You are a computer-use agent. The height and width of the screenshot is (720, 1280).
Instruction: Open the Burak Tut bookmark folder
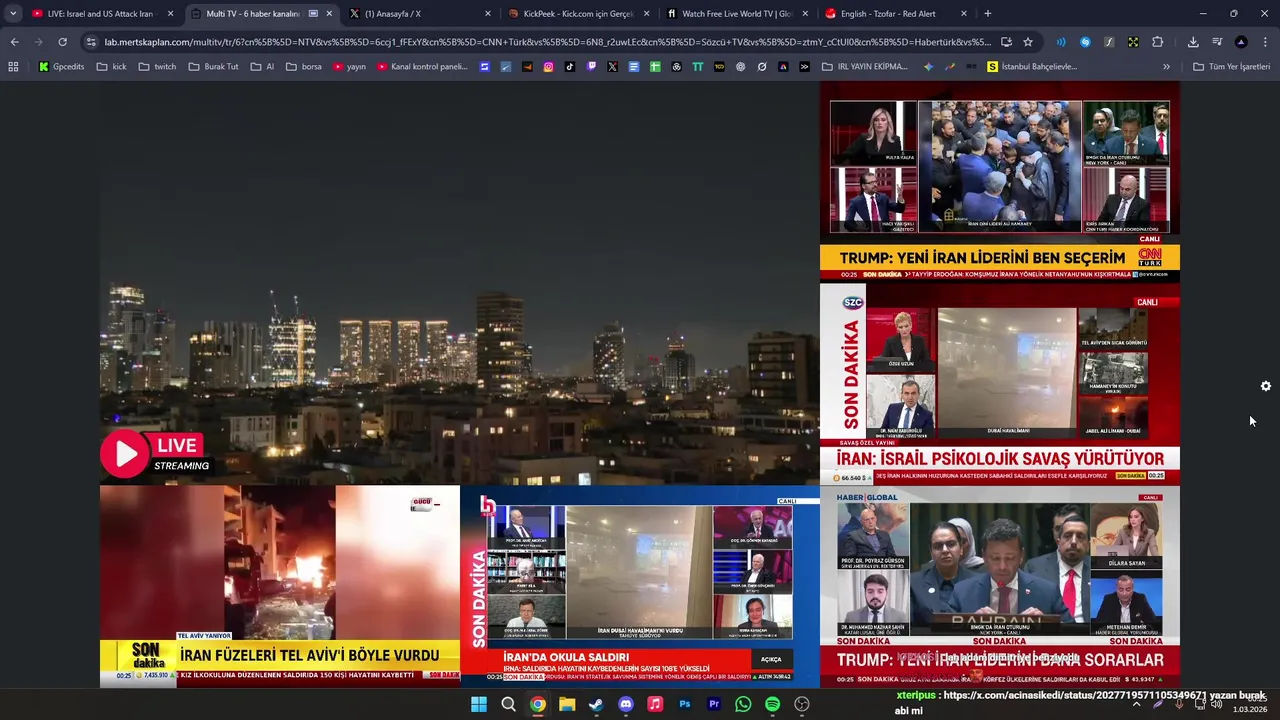(213, 67)
